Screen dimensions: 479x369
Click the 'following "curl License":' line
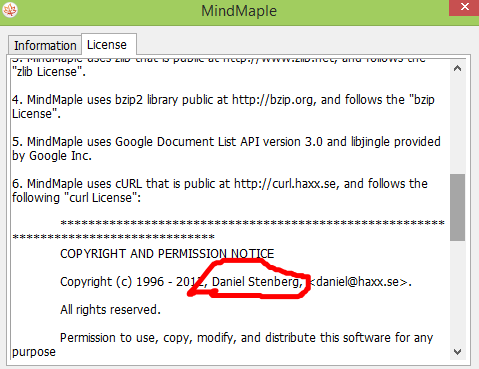tap(76, 198)
